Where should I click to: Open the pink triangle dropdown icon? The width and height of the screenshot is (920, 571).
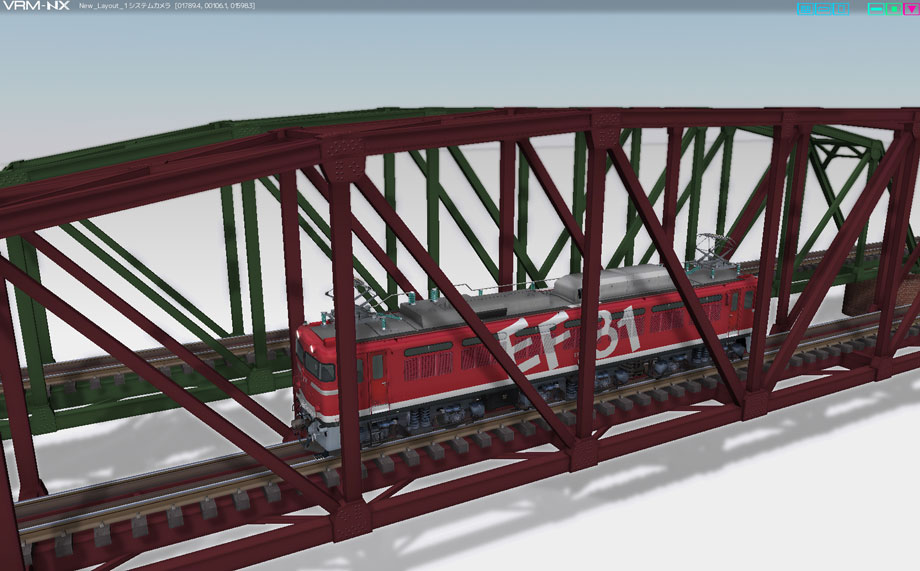pos(911,9)
